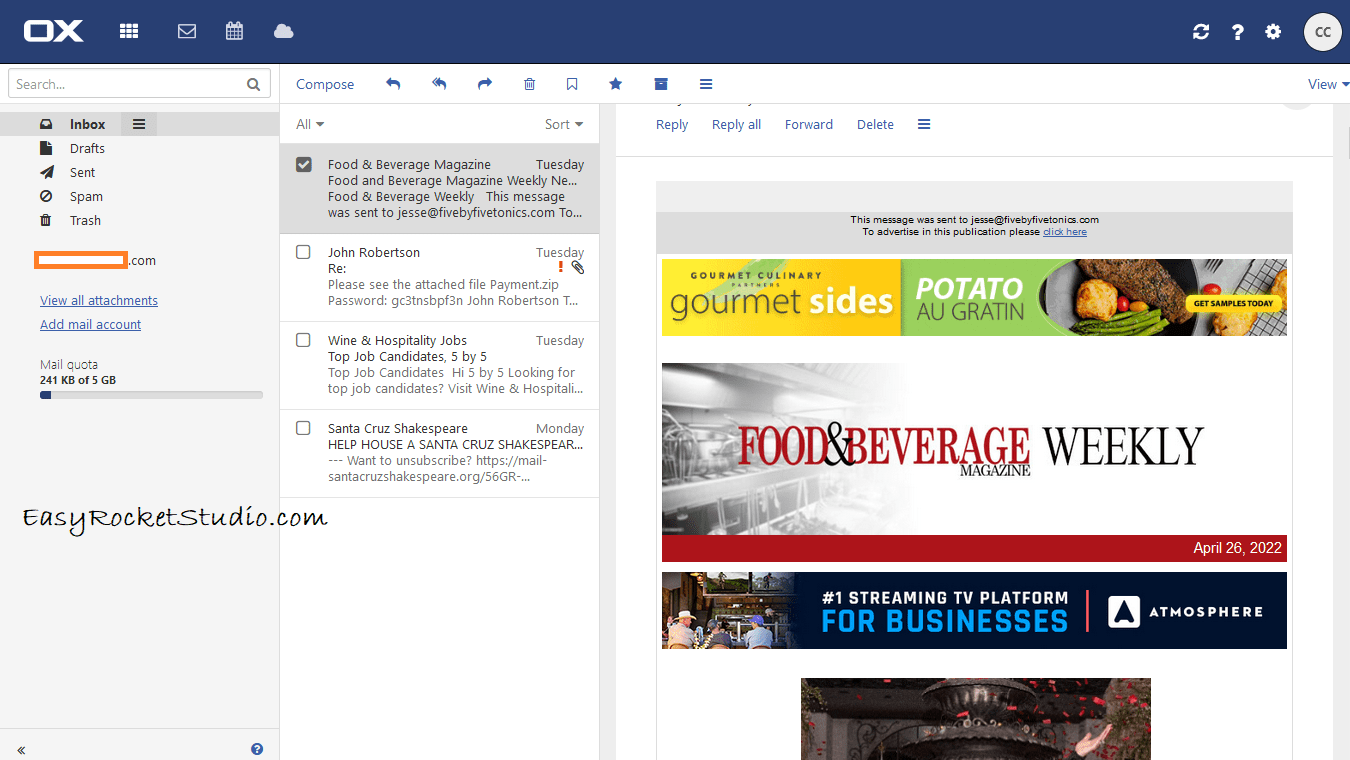Collapse the folder sidebar

pos(21,749)
